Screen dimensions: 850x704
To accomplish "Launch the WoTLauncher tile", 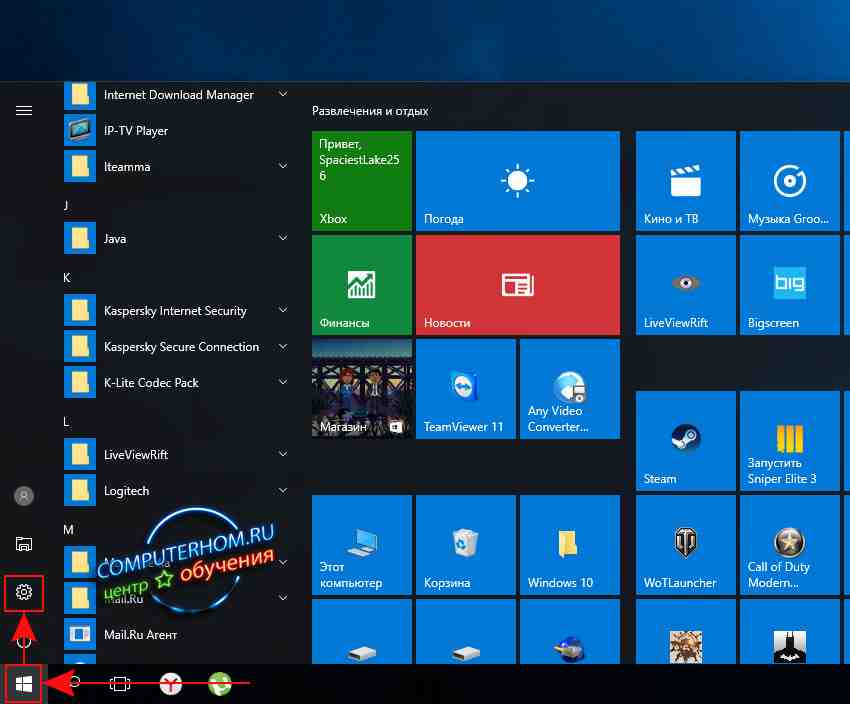I will 686,545.
